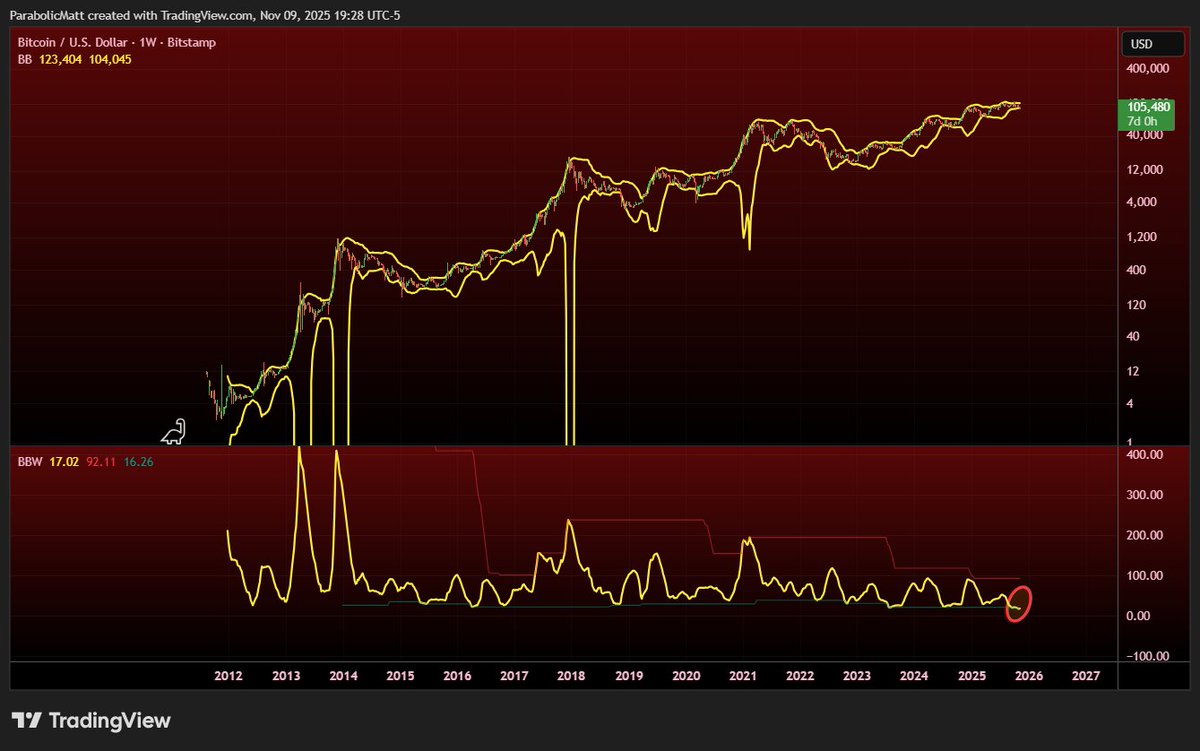Click the 2012 label on time axis
This screenshot has width=1200, height=751.
click(227, 676)
